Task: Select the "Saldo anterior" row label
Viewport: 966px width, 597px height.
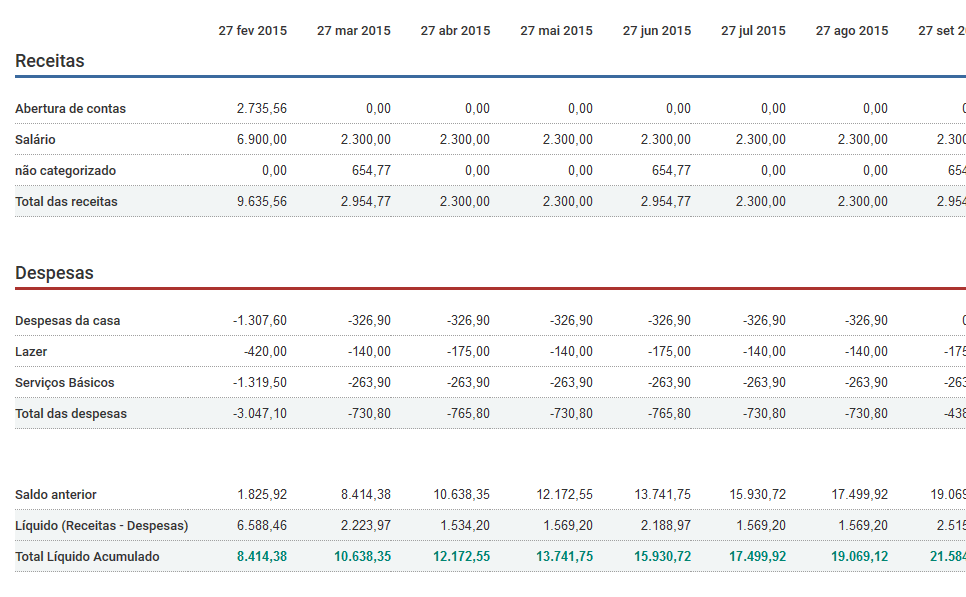Action: (55, 495)
